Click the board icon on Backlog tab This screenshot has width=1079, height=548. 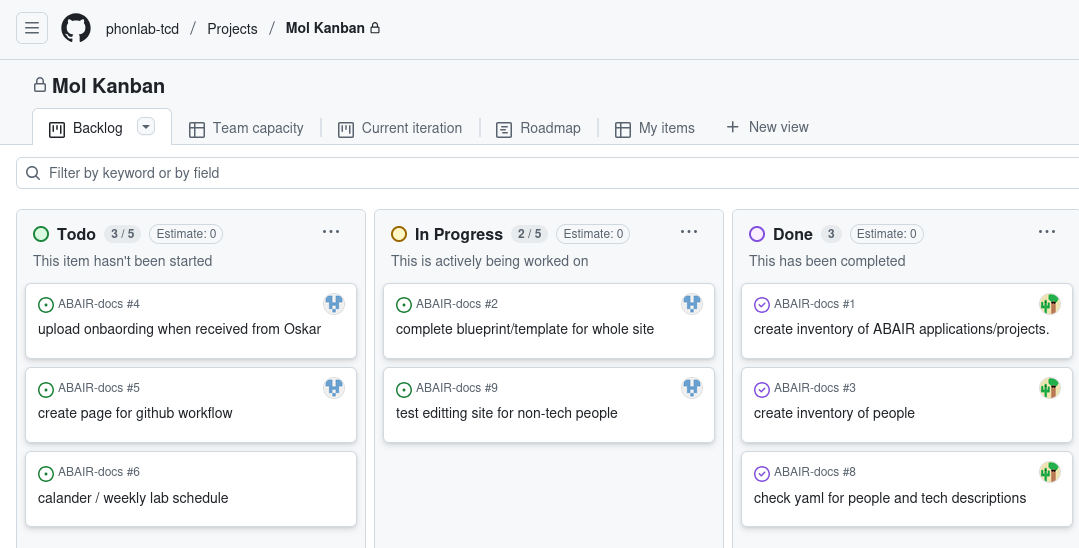click(56, 129)
